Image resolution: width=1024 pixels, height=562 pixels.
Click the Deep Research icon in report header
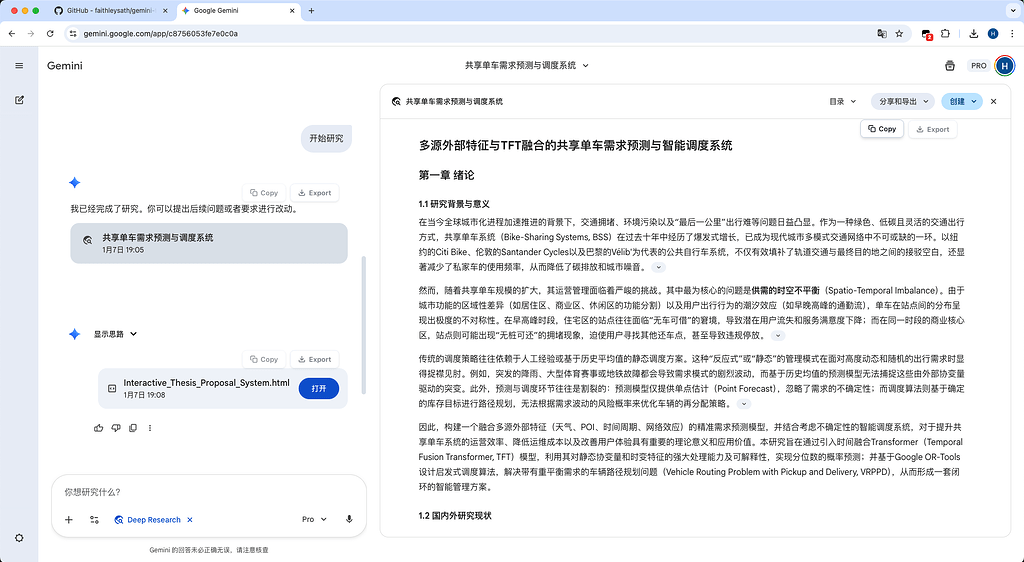pos(396,101)
